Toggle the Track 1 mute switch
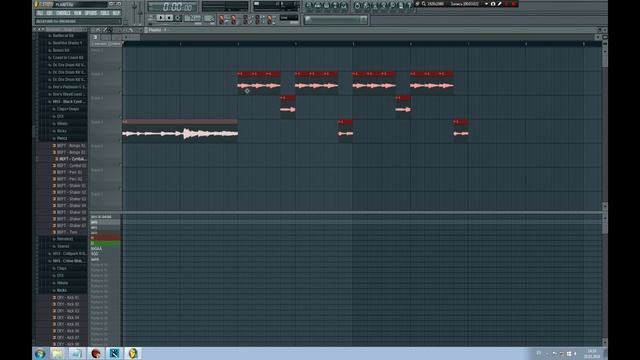 click(x=120, y=68)
